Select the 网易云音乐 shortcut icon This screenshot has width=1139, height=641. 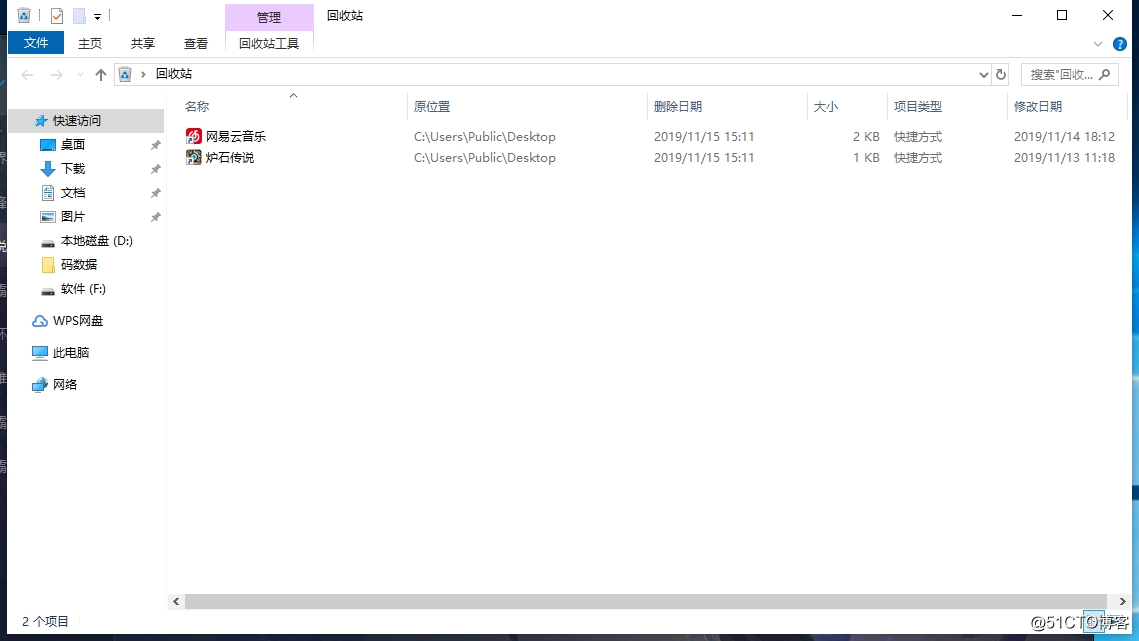[193, 136]
